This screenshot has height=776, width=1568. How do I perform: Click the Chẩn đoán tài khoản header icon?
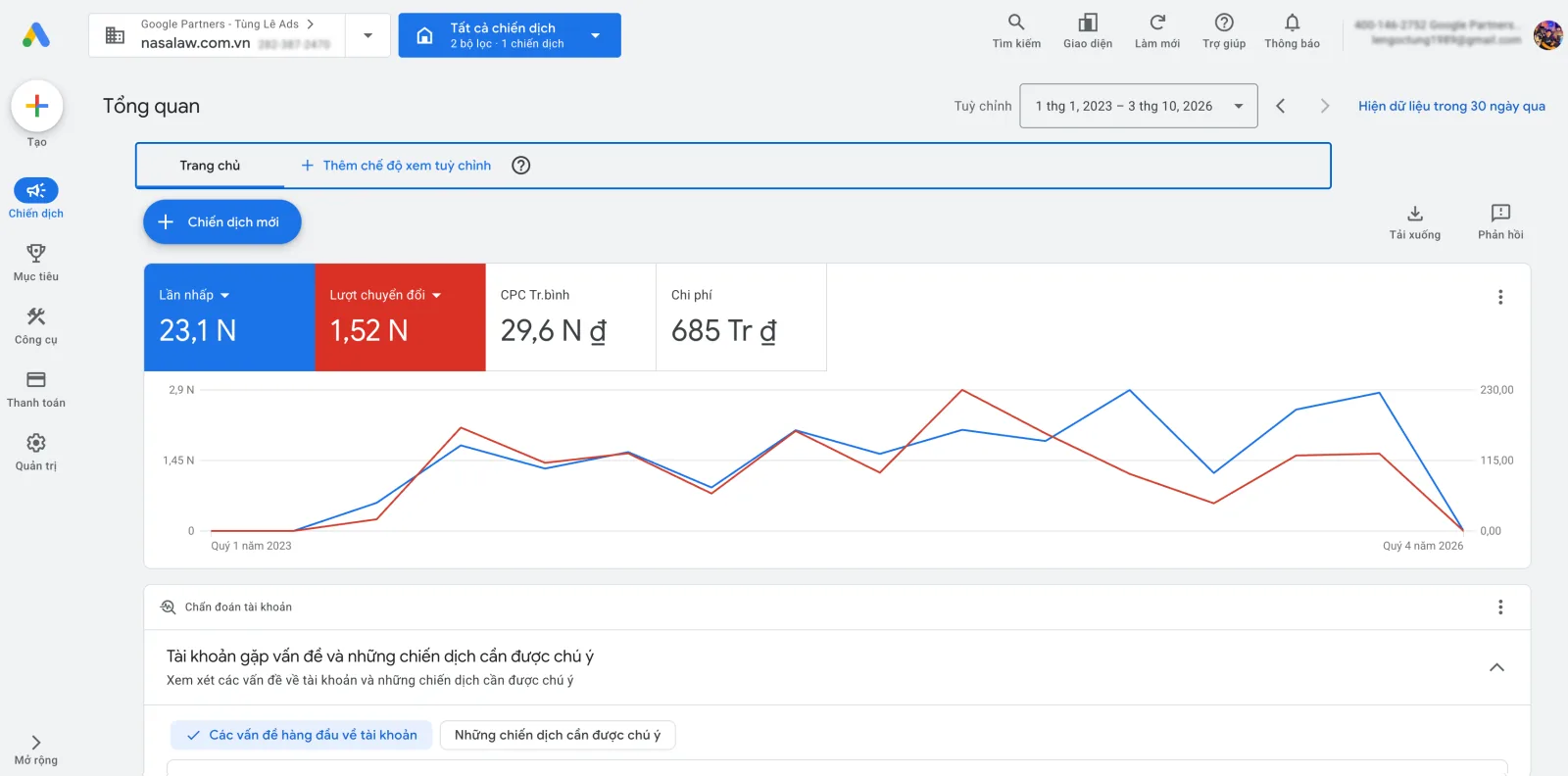click(x=168, y=607)
